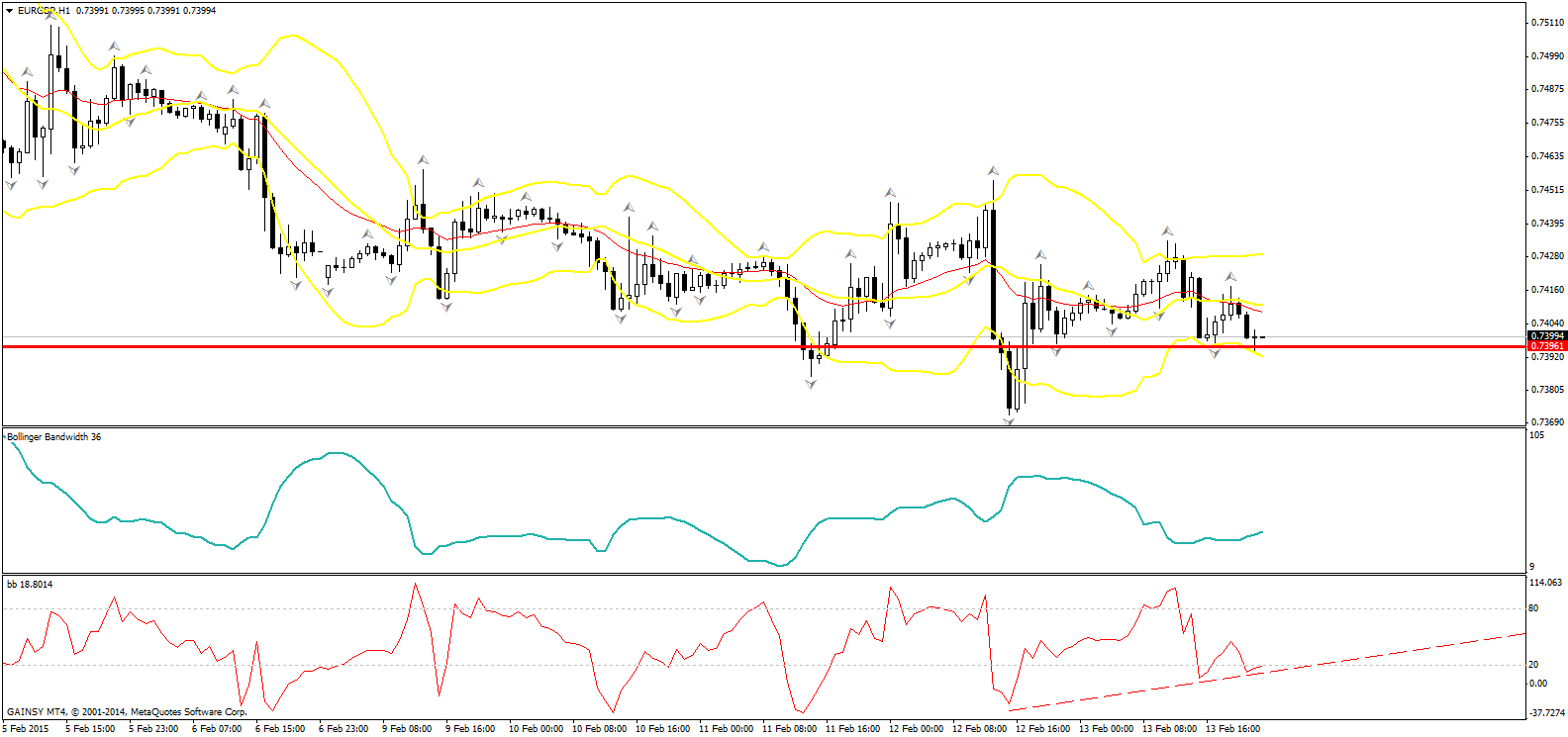
Task: Select the dashed red trendline in bb panel
Action: click(x=1267, y=672)
